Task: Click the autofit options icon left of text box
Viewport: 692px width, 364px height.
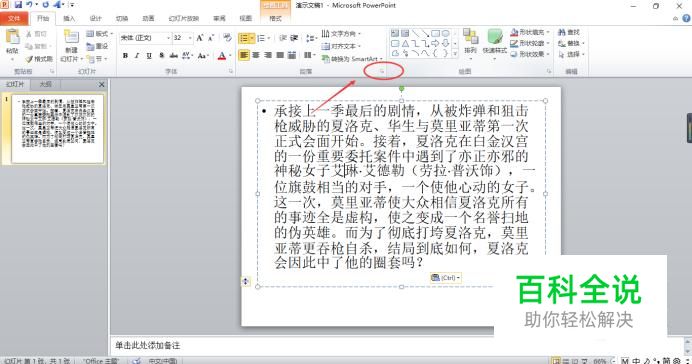Action: coord(246,281)
